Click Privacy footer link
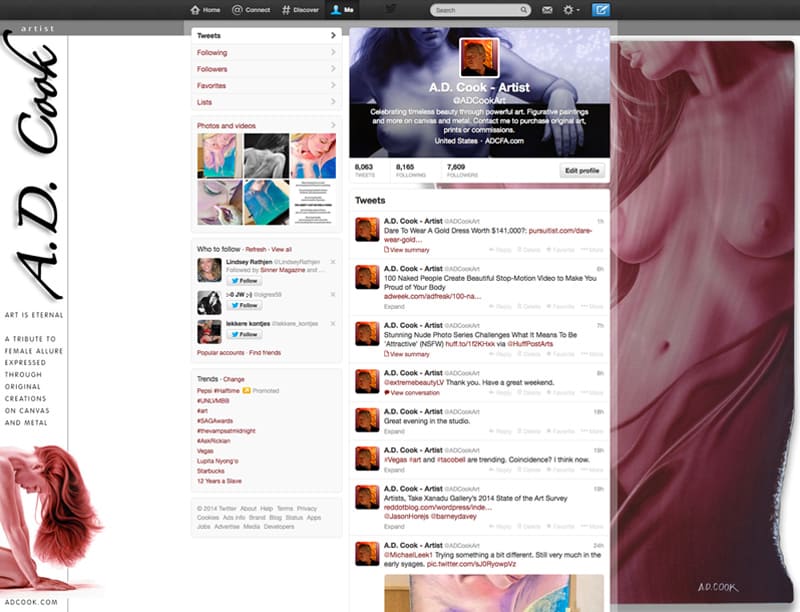 click(307, 508)
